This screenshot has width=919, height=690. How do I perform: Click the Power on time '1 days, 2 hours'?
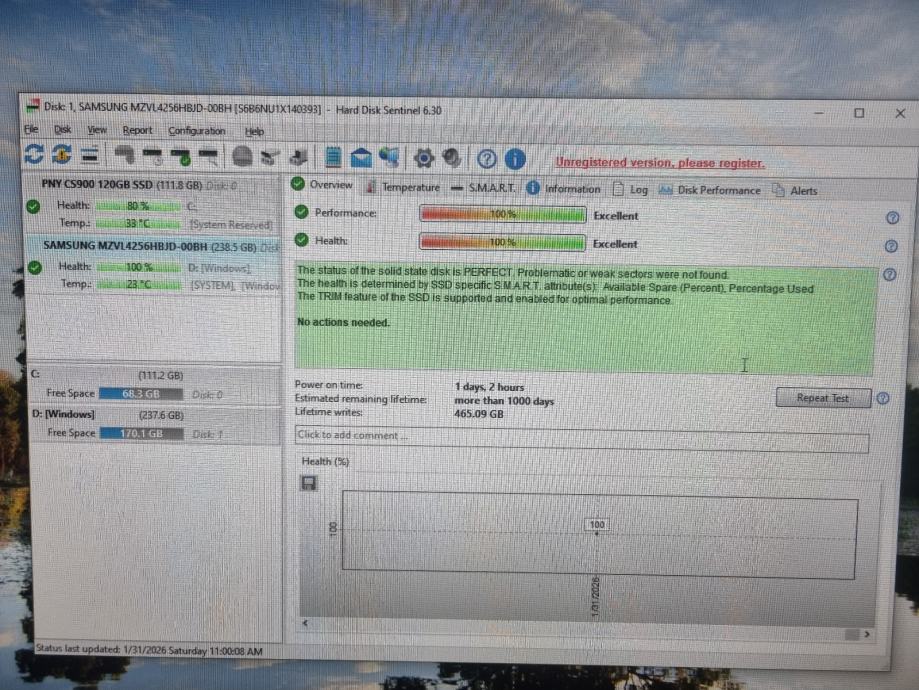tap(489, 387)
